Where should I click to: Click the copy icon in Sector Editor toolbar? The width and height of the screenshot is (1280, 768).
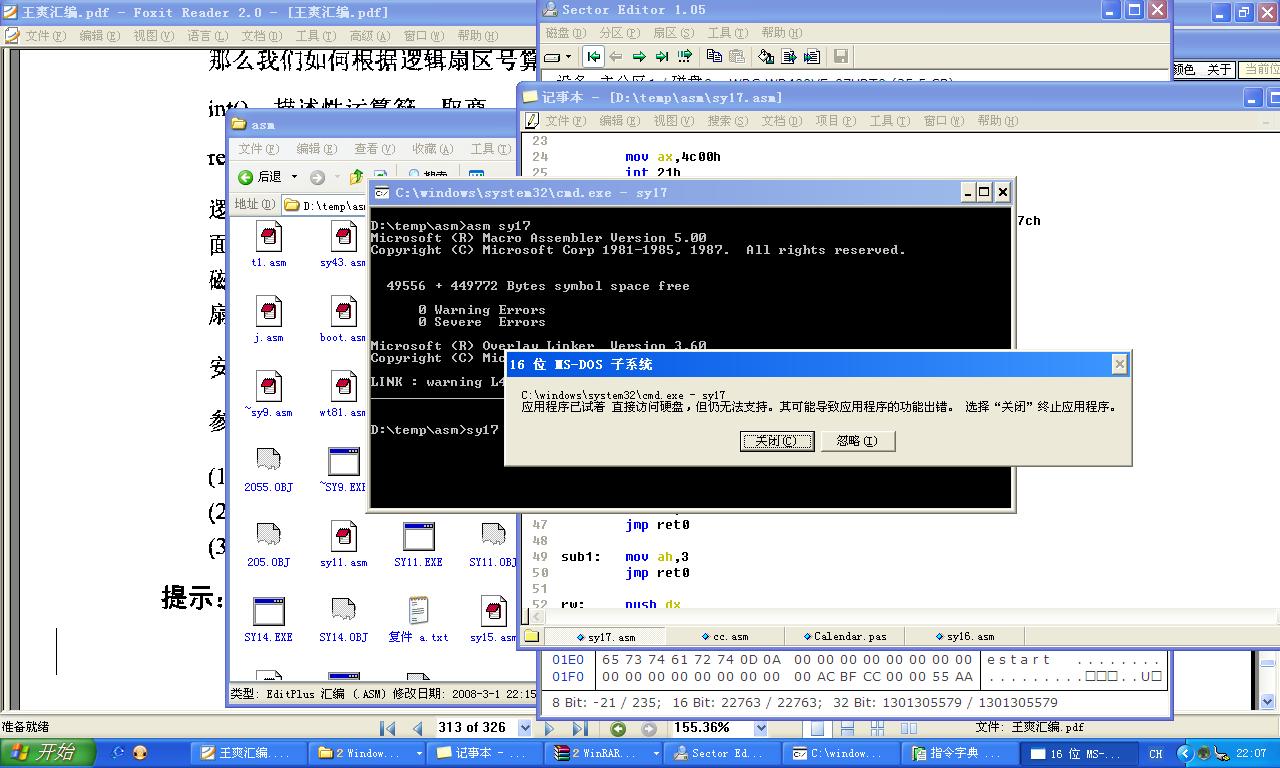[714, 57]
